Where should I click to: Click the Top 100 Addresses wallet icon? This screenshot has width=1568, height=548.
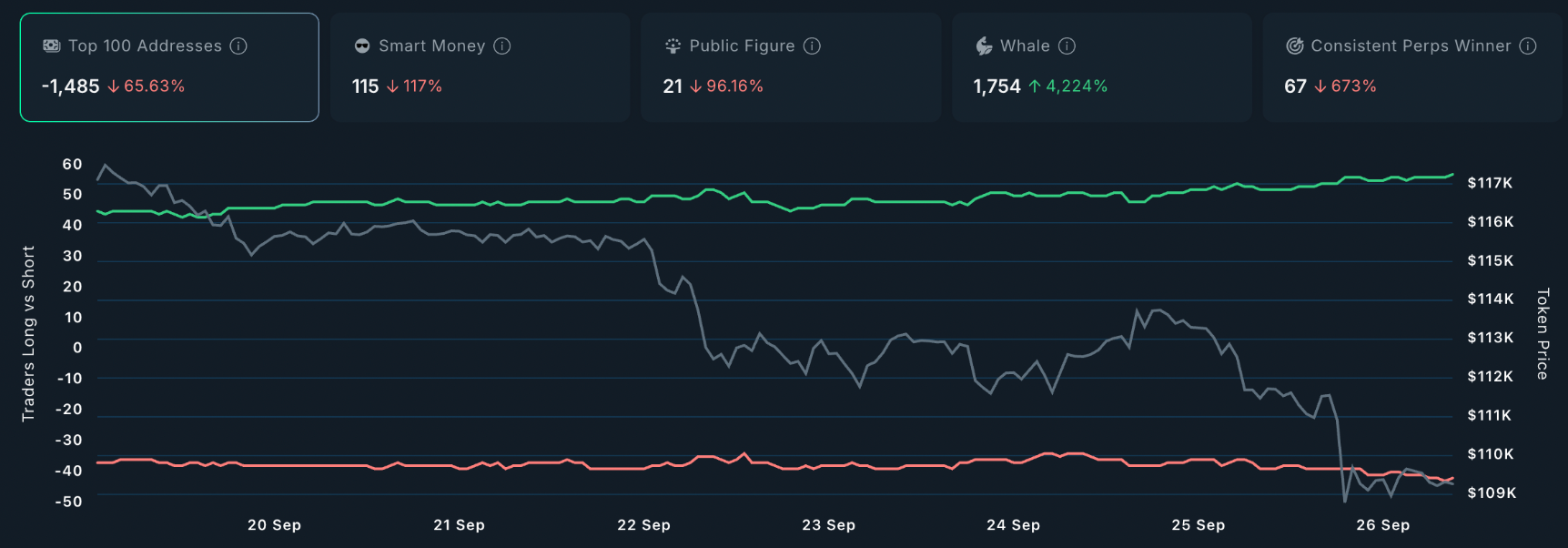(x=52, y=46)
